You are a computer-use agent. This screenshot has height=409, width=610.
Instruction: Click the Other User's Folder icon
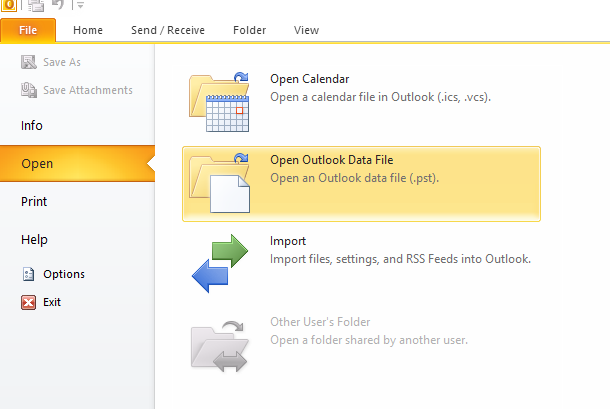click(x=219, y=346)
